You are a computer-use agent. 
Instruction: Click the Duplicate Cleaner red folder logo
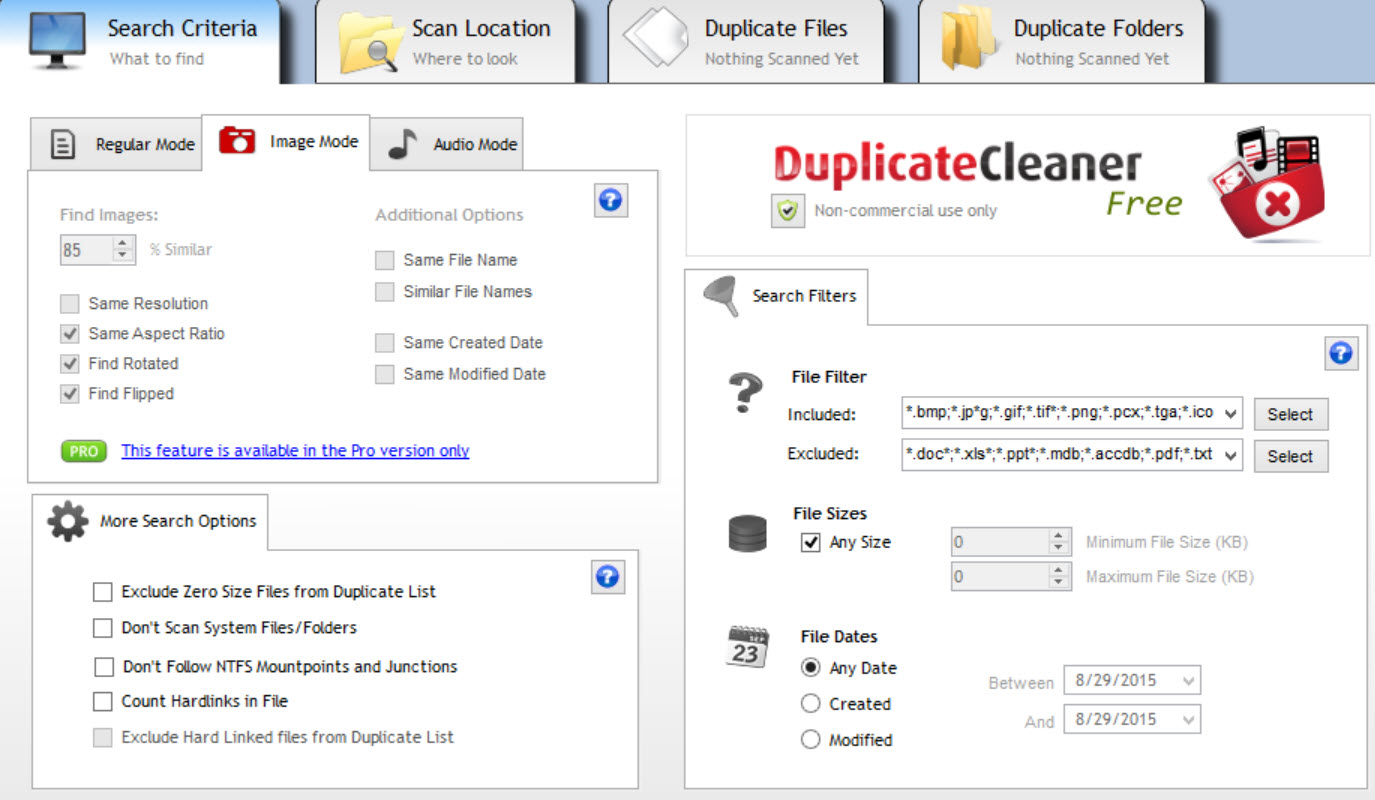click(1268, 185)
